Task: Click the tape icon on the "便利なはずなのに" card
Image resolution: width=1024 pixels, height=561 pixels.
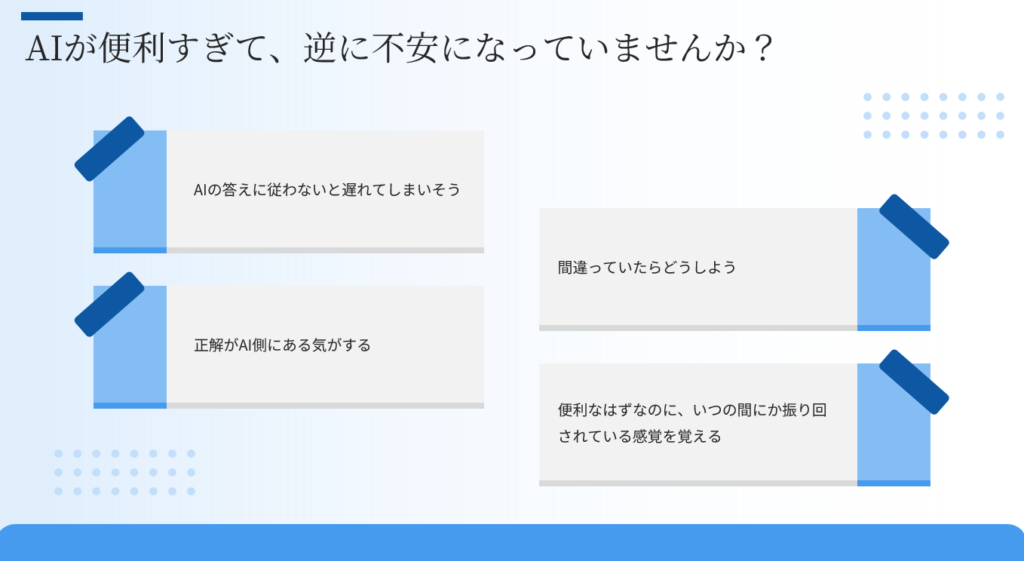Action: point(913,381)
